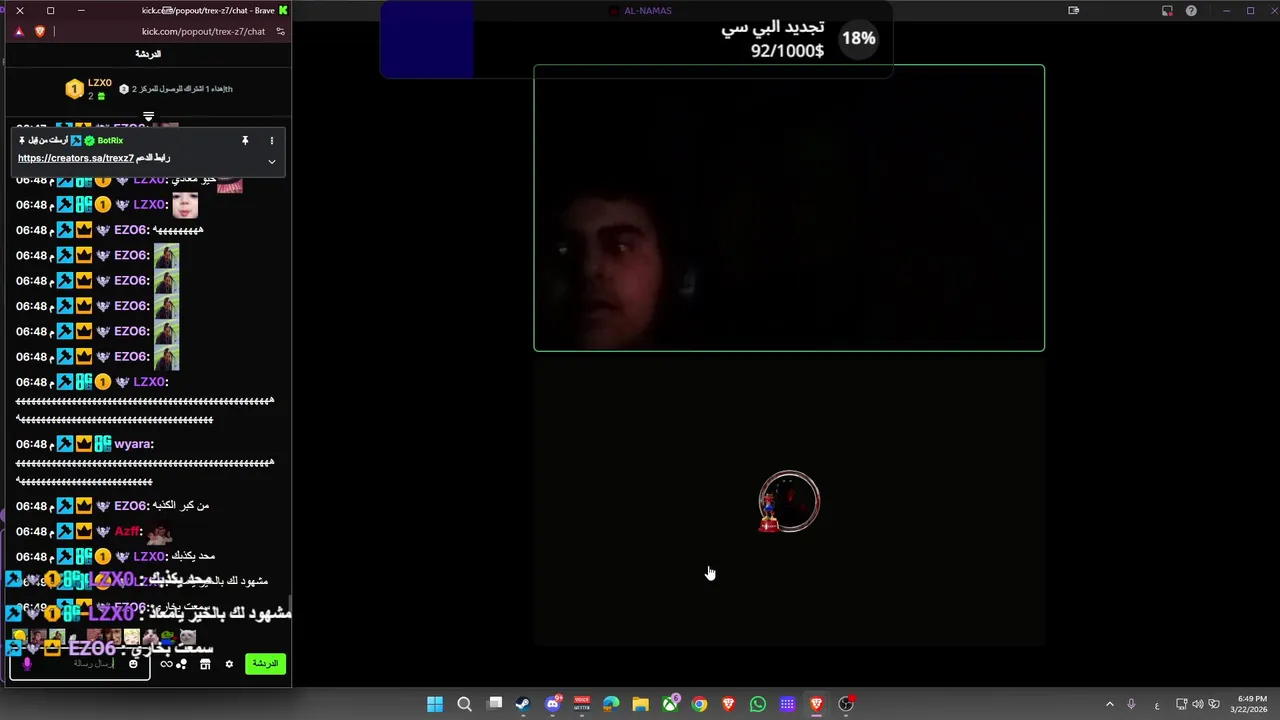Image resolution: width=1280 pixels, height=720 pixels.
Task: Click the kick.com/popout/trex-z7/chat address bar
Action: coord(203,31)
